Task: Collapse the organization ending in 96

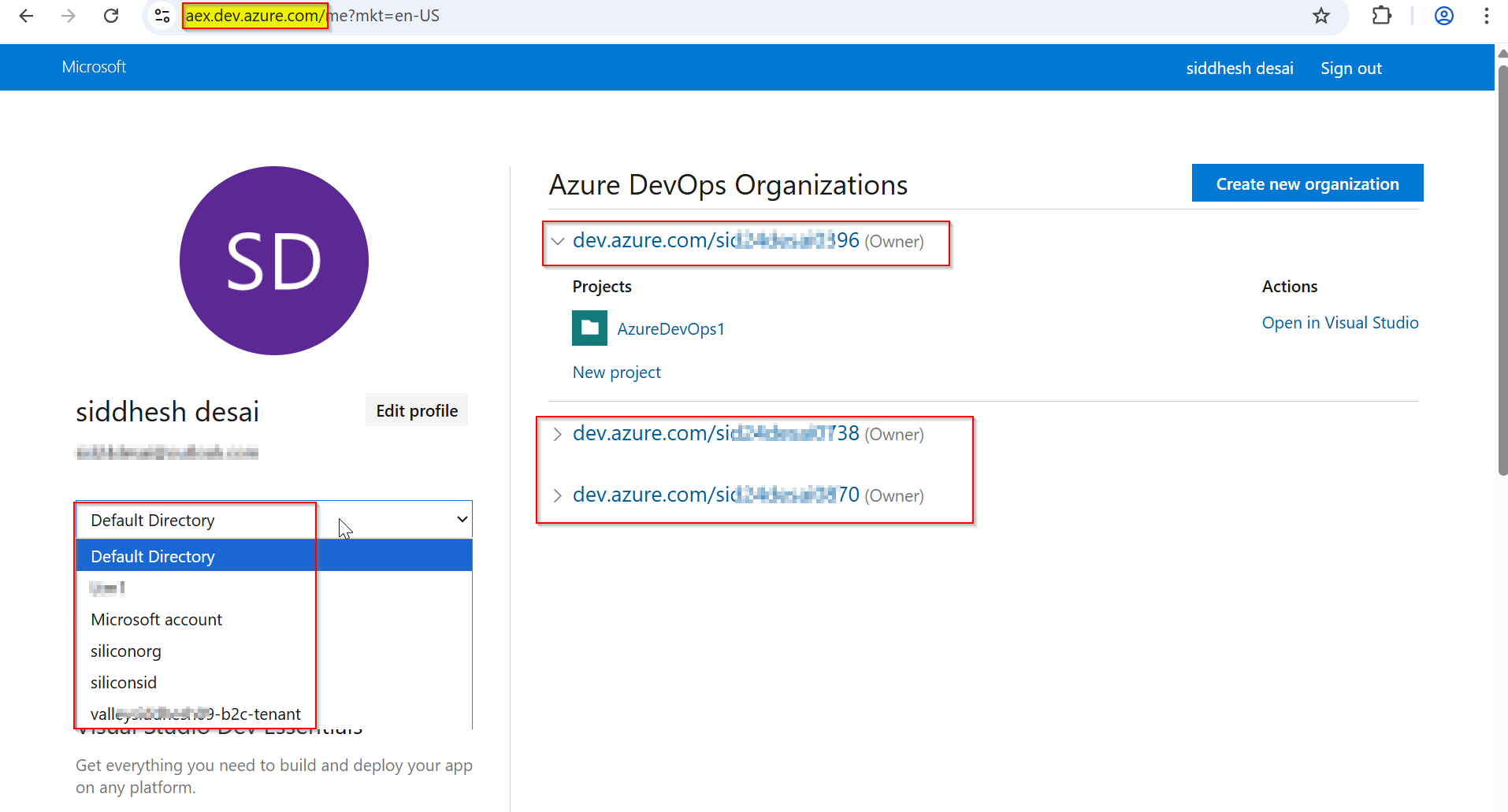Action: pyautogui.click(x=558, y=241)
